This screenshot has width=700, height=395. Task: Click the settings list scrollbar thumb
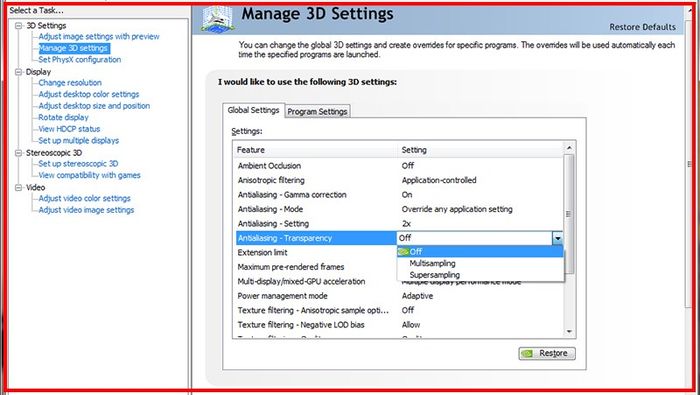tap(569, 214)
